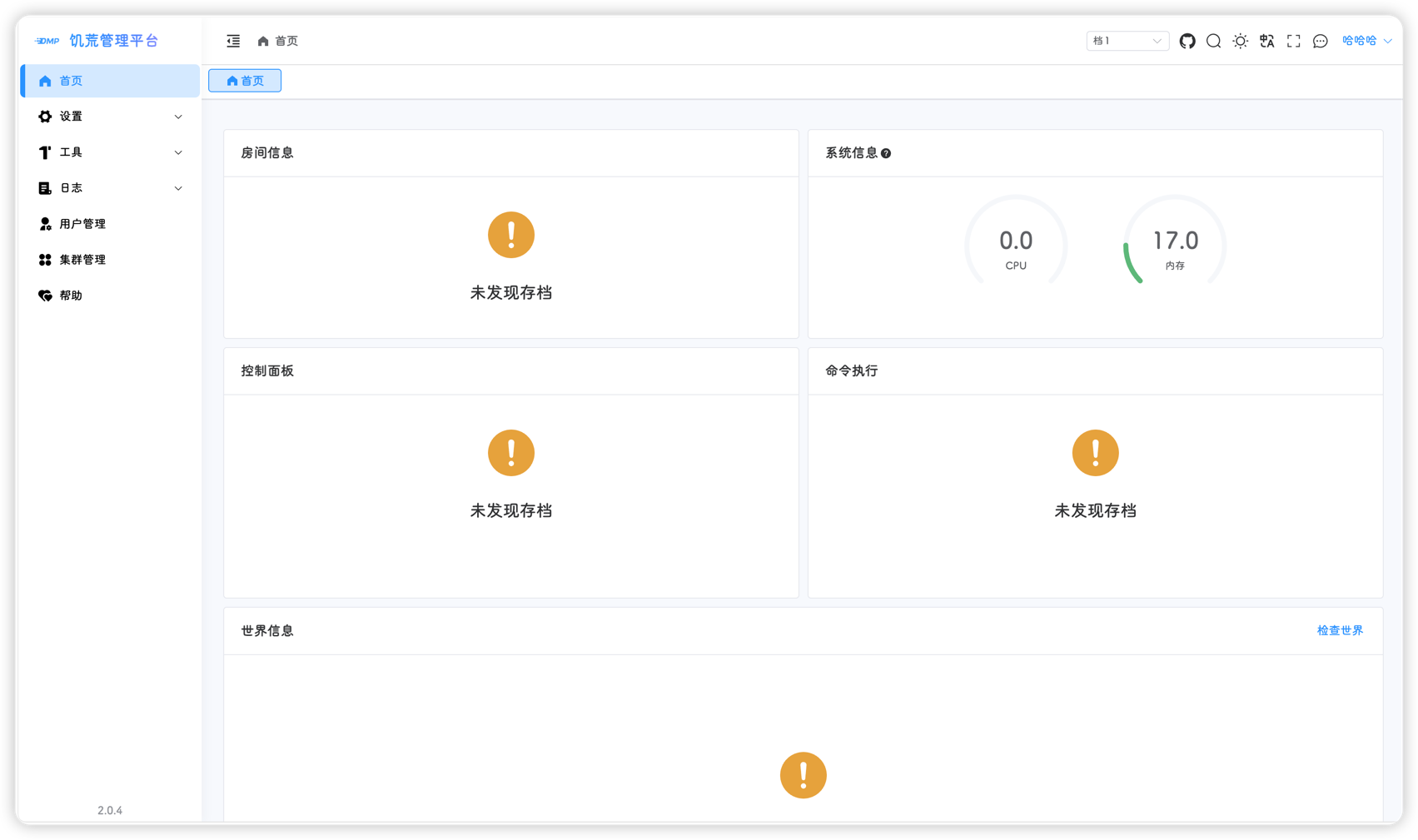The height and width of the screenshot is (840, 1418).
Task: Toggle the light/dark theme sun icon
Action: pos(1241,41)
